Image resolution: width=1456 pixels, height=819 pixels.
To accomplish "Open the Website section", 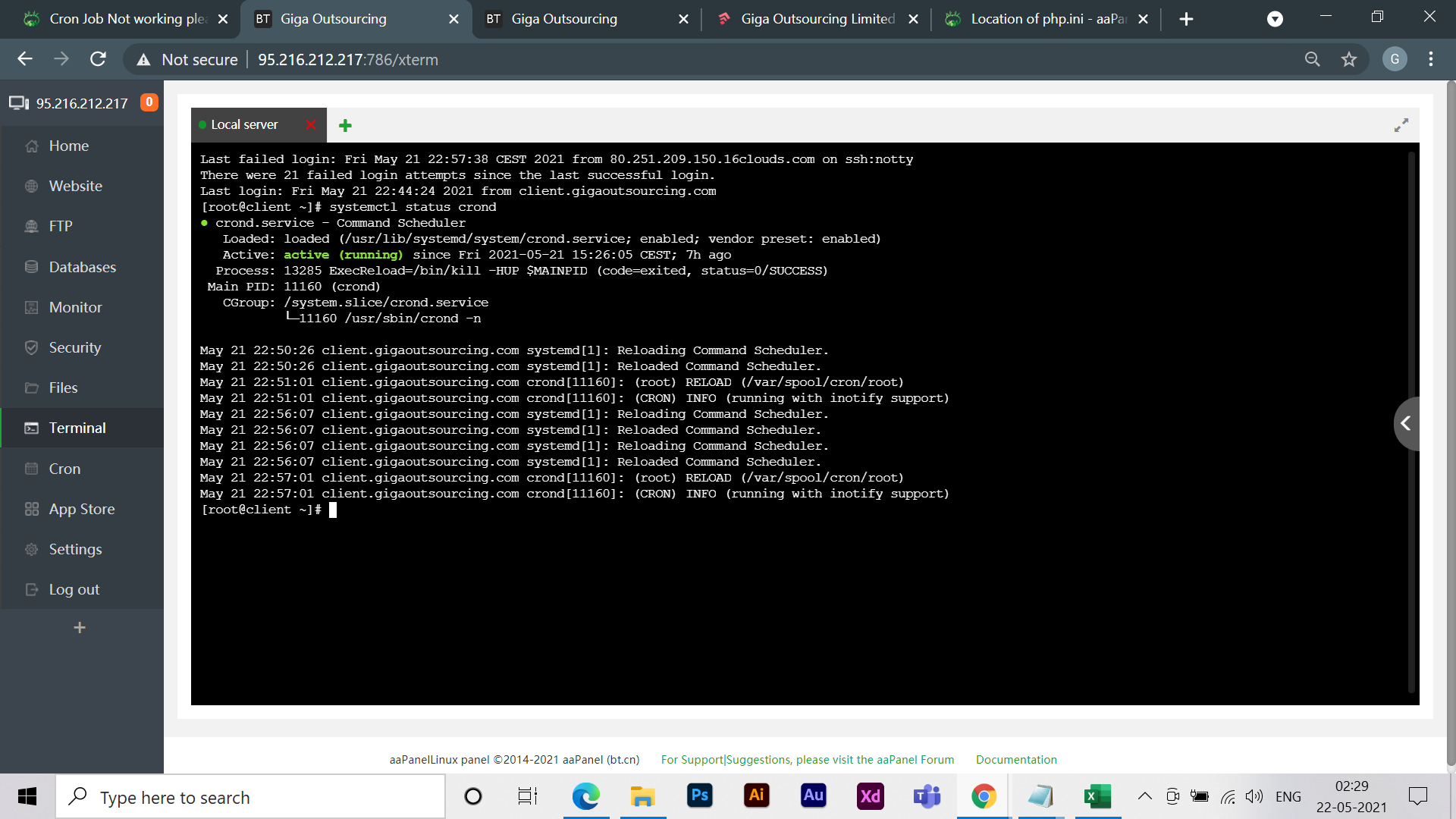I will tap(75, 186).
